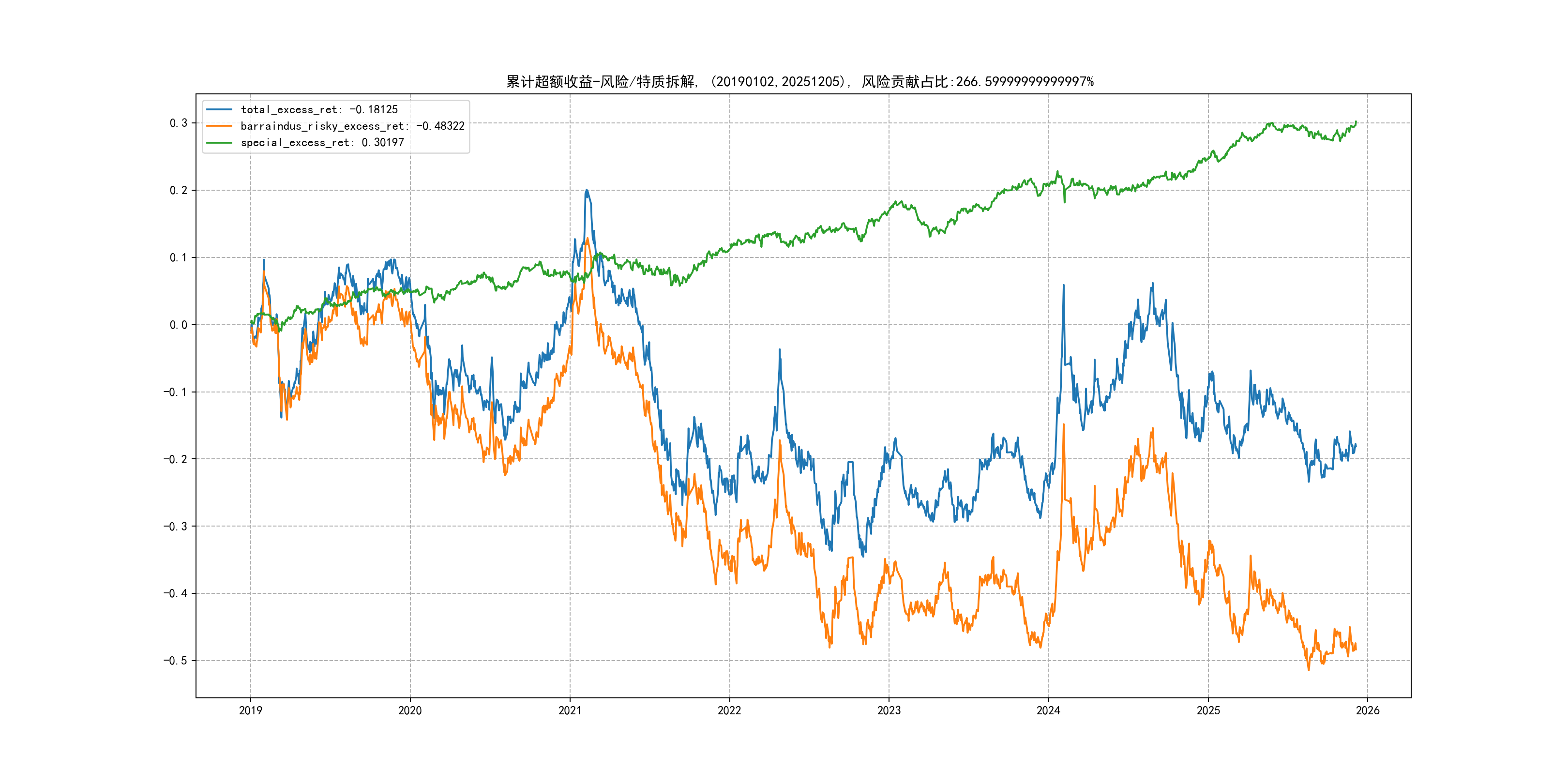Click the 0.0 y-axis tick label

coord(179,325)
